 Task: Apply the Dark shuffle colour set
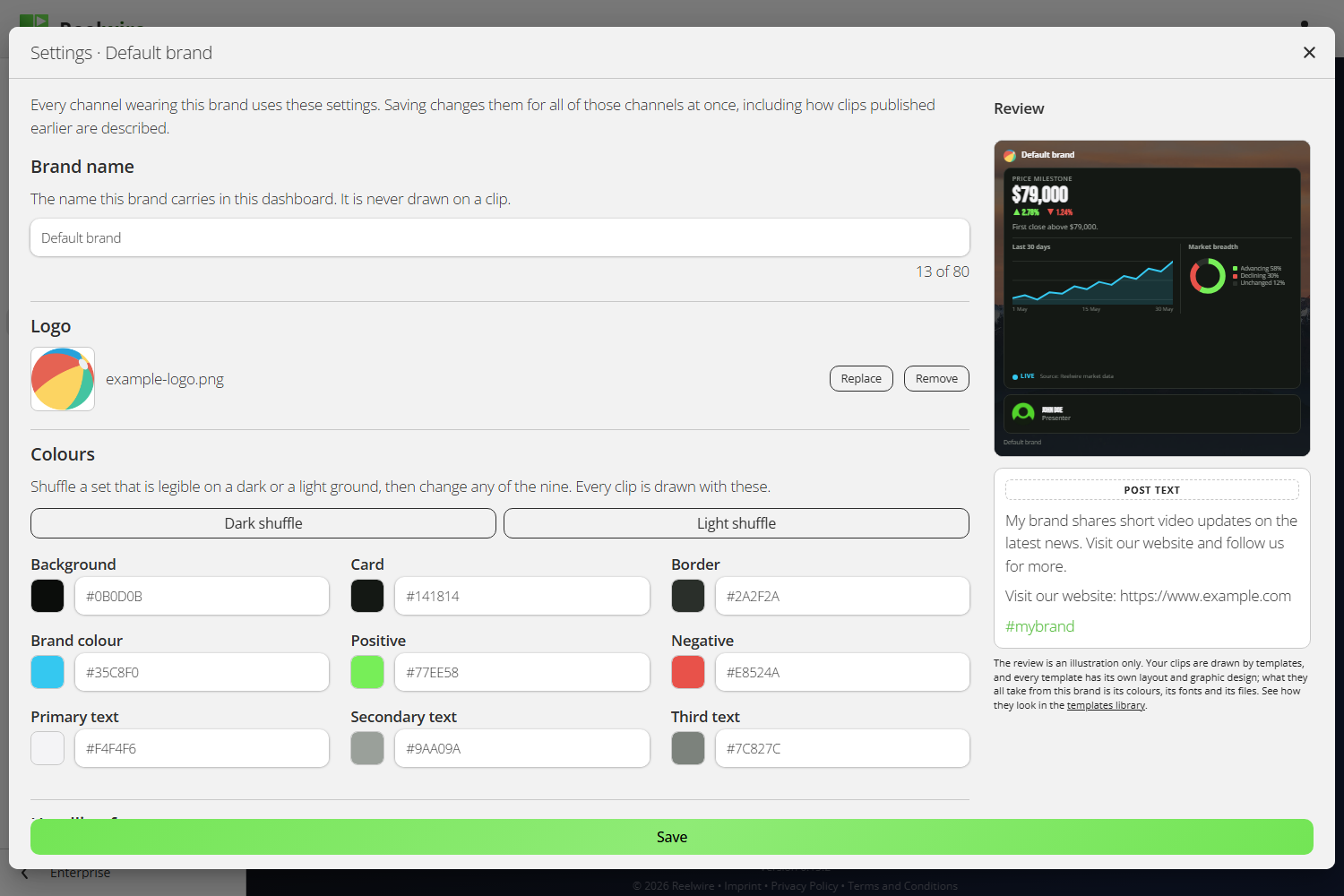pyautogui.click(x=263, y=523)
